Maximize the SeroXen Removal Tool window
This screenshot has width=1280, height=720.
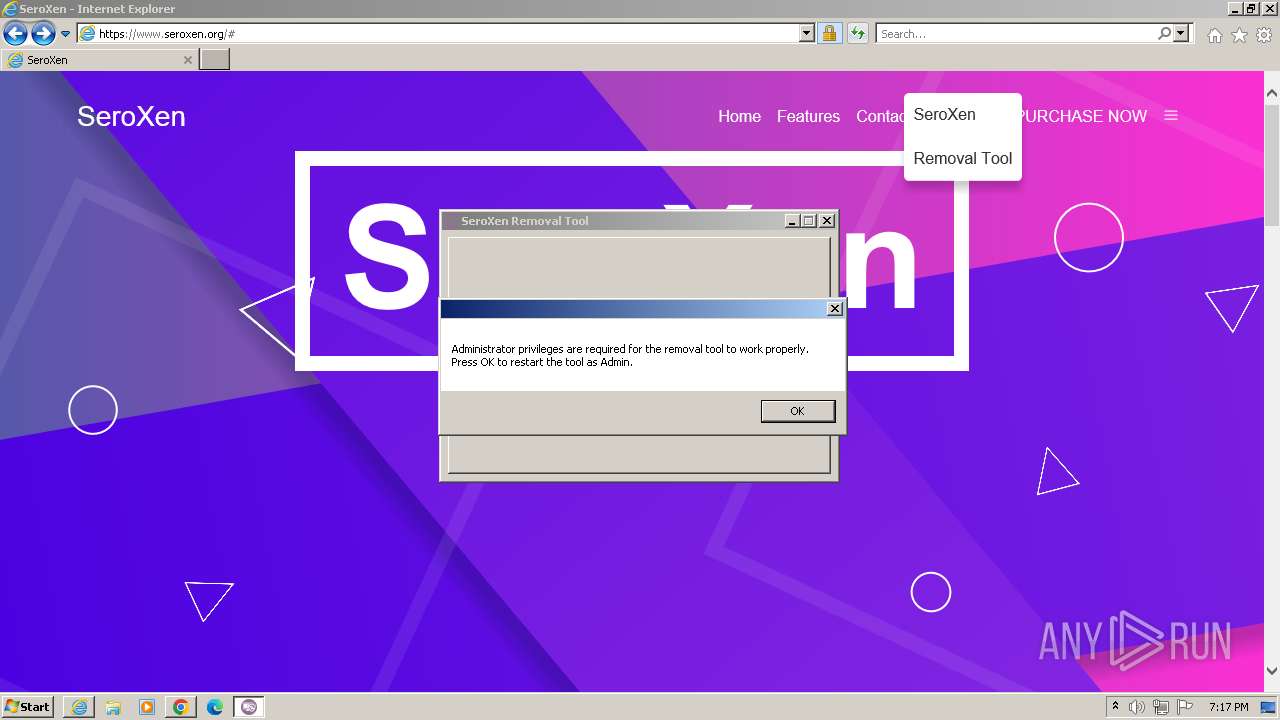coord(809,221)
